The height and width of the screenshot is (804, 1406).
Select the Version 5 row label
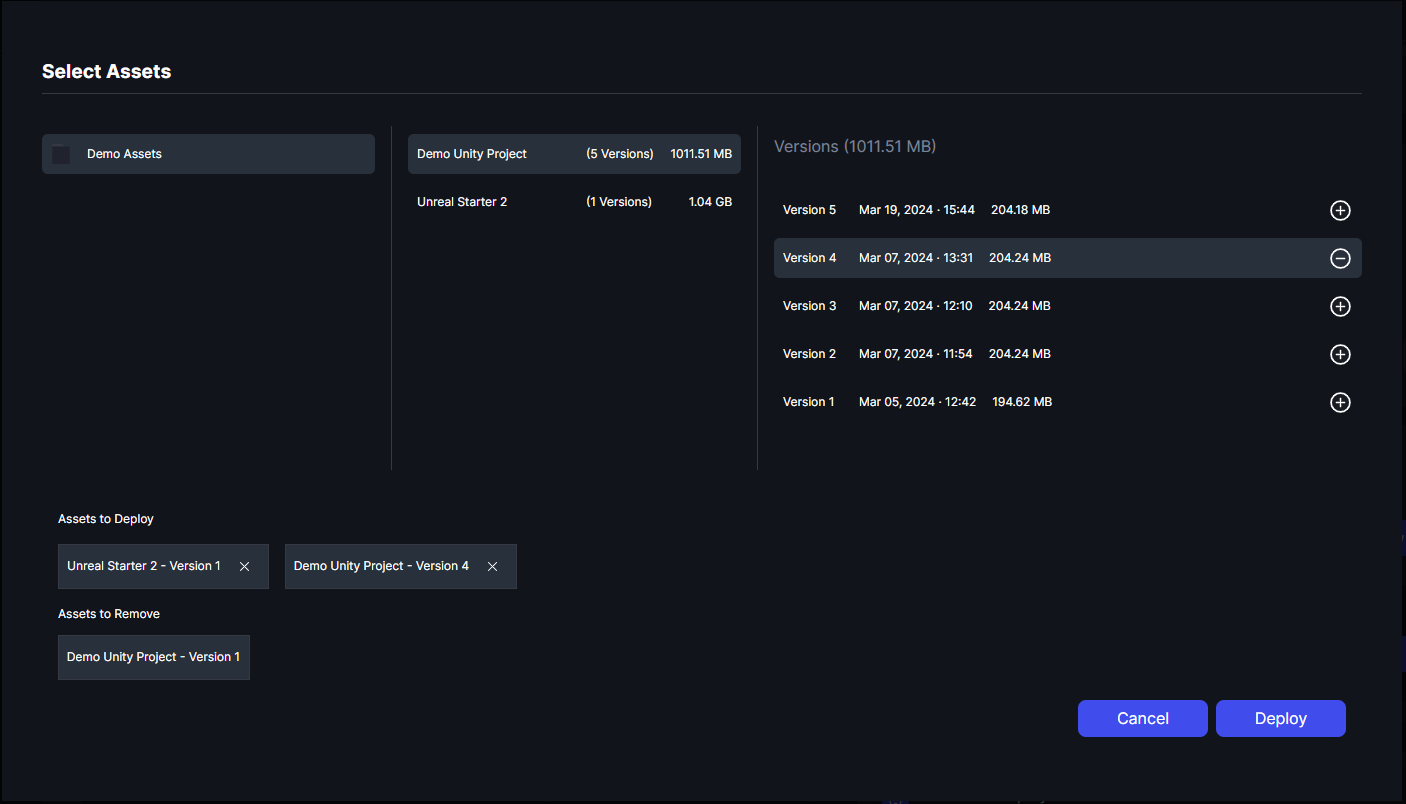tap(809, 210)
